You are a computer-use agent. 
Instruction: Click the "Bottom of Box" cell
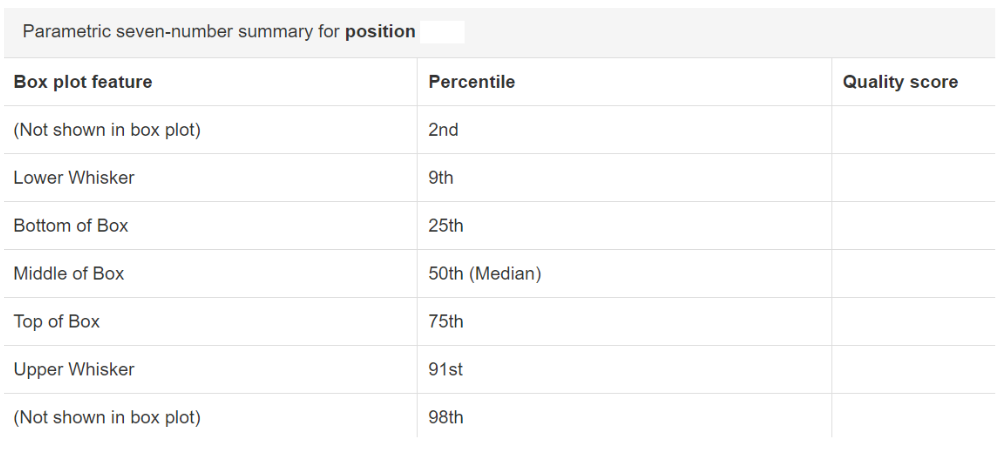point(71,226)
